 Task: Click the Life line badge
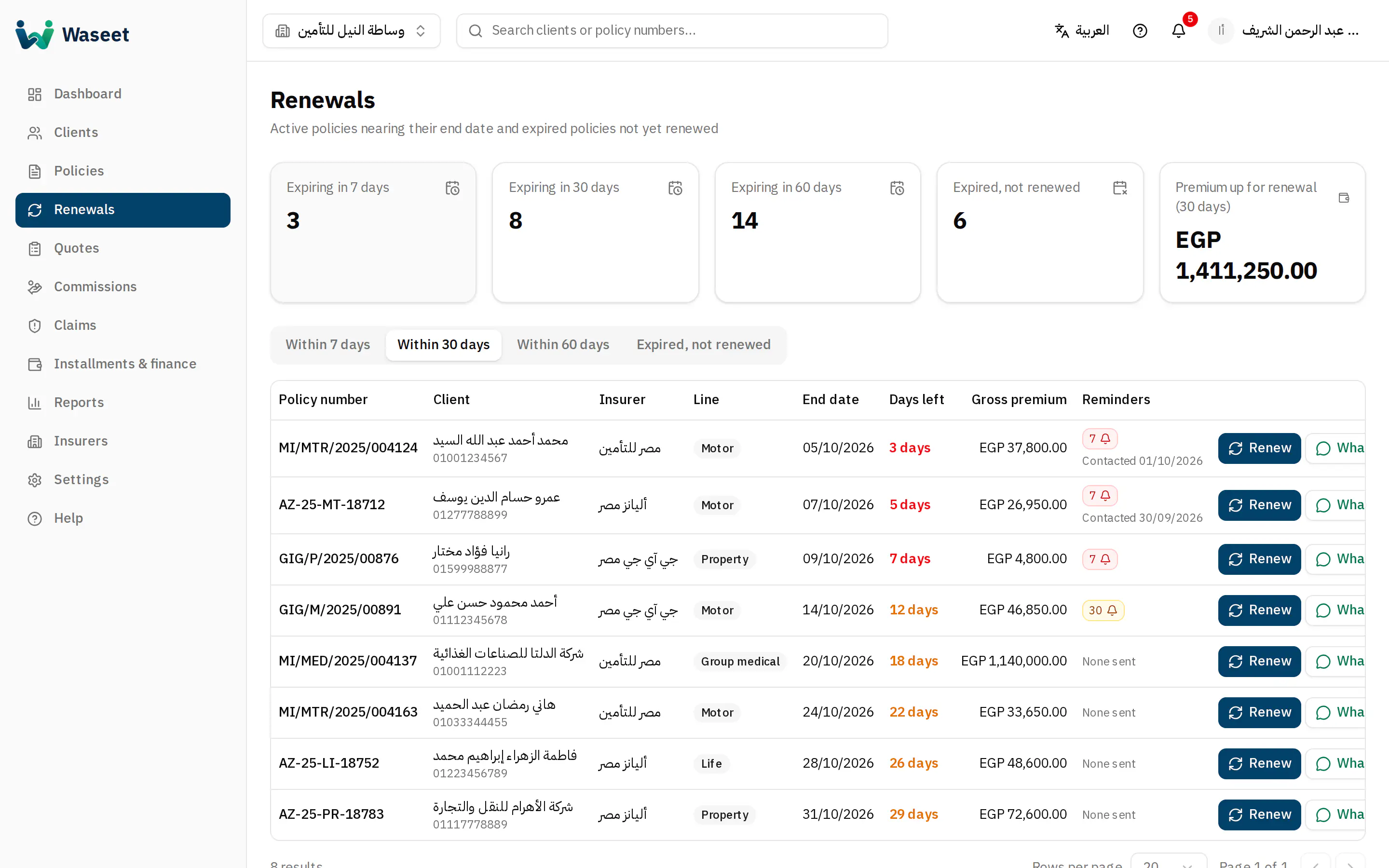[x=711, y=763]
